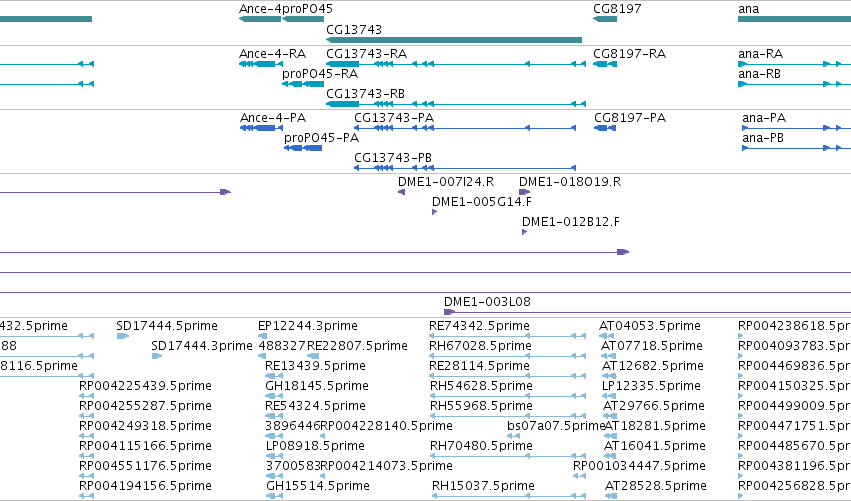
Task: Click the RP001034447.5prime EST label
Action: coord(639,466)
